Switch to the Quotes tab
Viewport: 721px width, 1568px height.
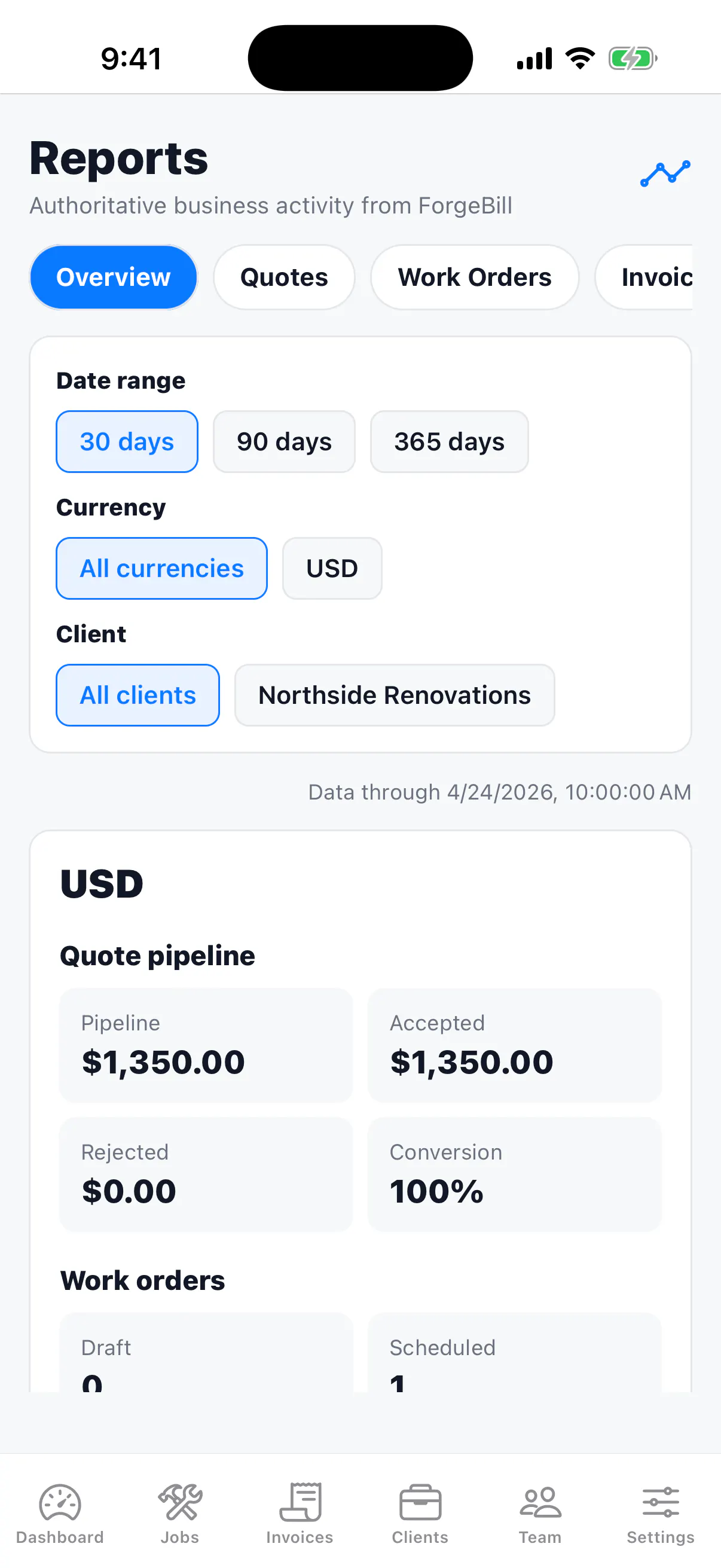click(284, 277)
